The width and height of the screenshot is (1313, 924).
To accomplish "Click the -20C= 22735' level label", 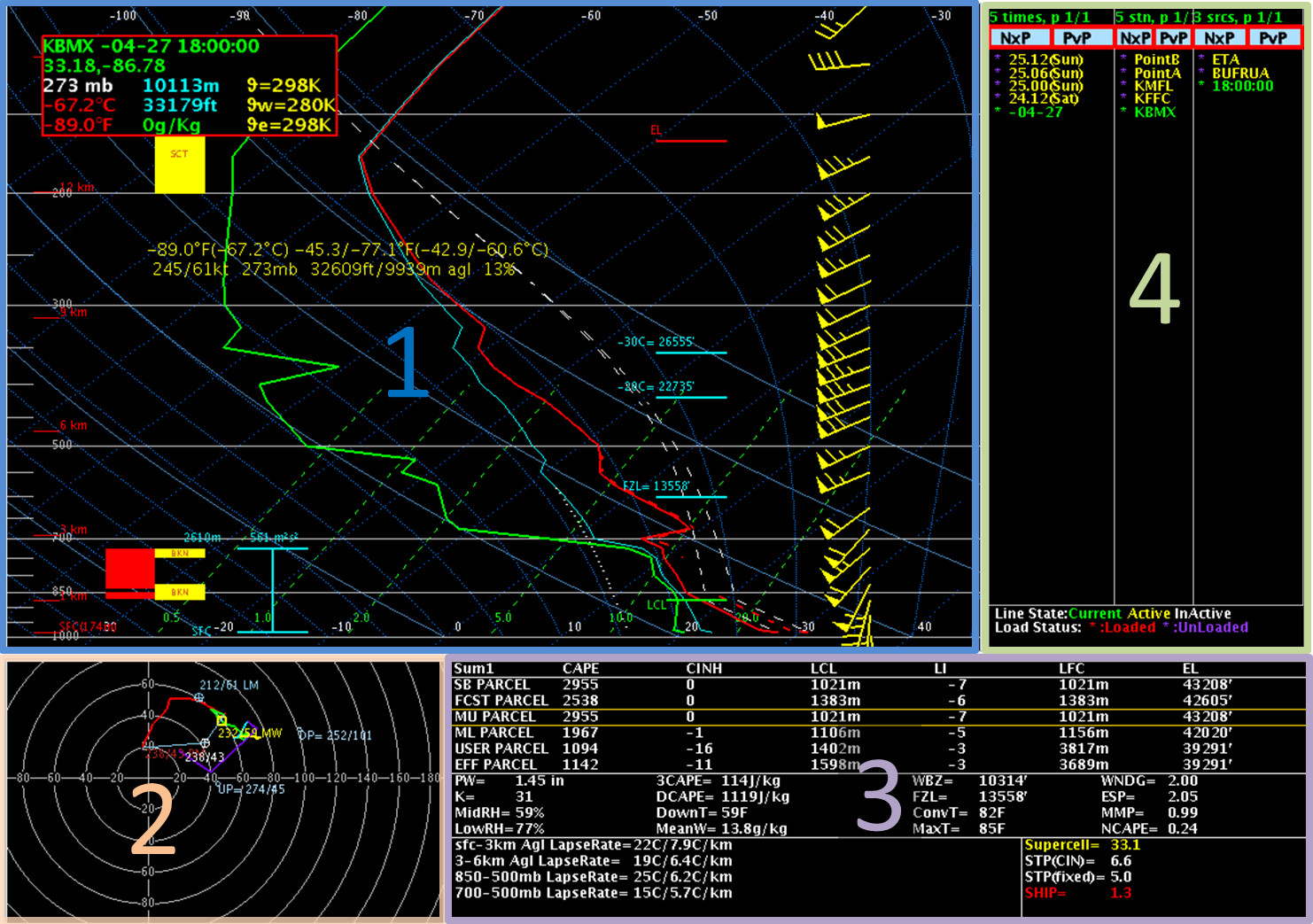I will 656,386.
